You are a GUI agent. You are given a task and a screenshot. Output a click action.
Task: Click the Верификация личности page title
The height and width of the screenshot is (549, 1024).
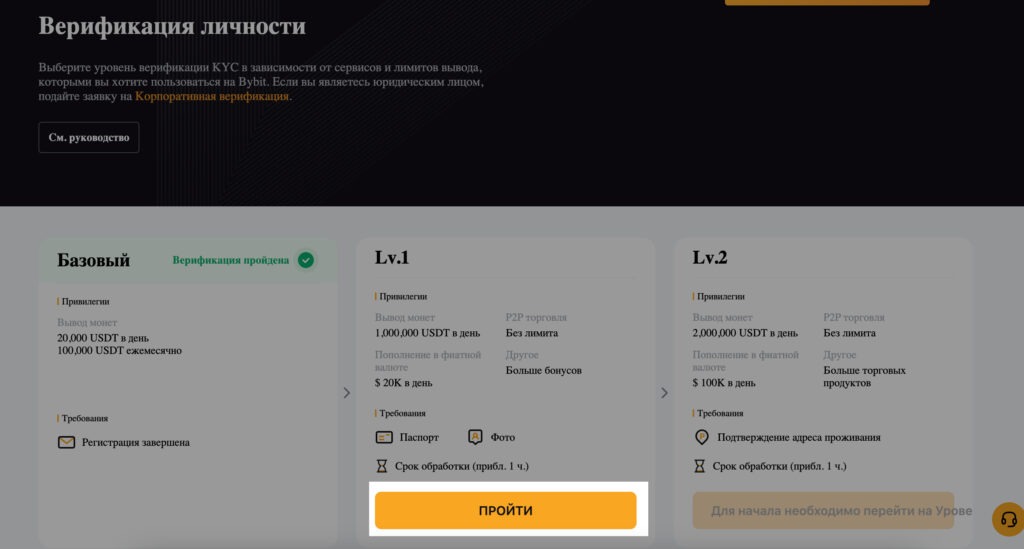[x=172, y=26]
